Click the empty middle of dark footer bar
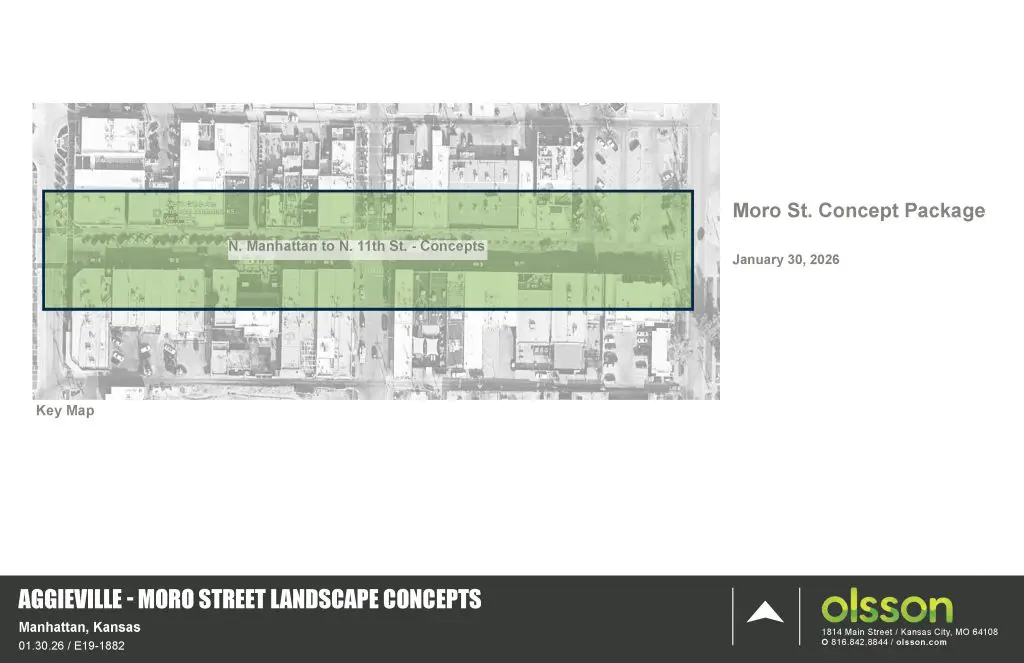Viewport: 1024px width, 663px height. click(x=600, y=620)
